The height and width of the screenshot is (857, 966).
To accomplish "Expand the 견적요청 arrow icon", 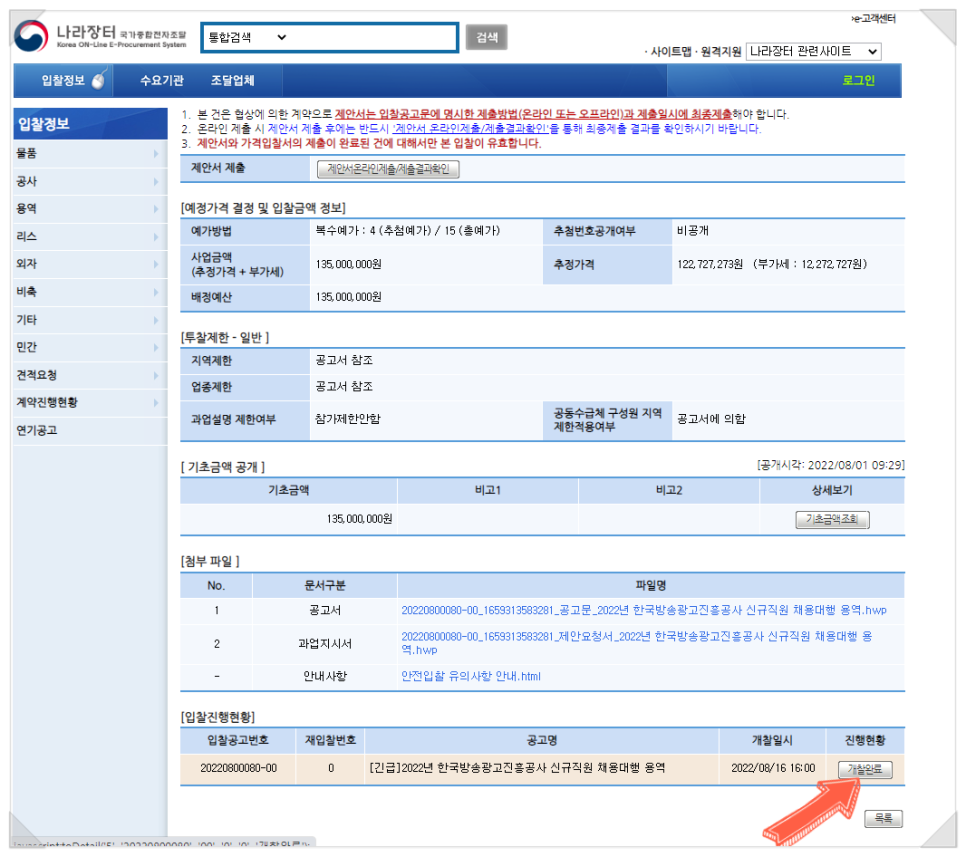I will click(156, 375).
